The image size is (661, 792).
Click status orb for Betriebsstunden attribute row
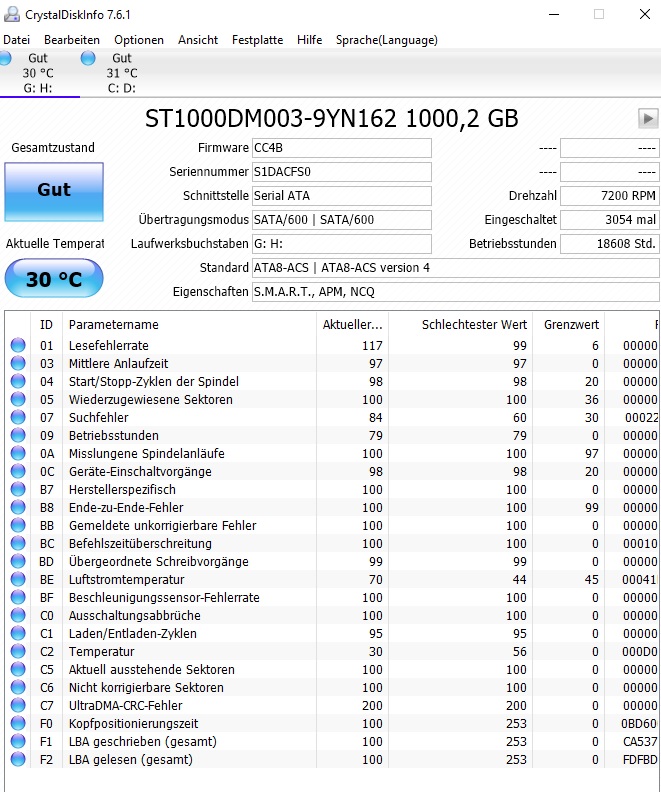[x=18, y=435]
